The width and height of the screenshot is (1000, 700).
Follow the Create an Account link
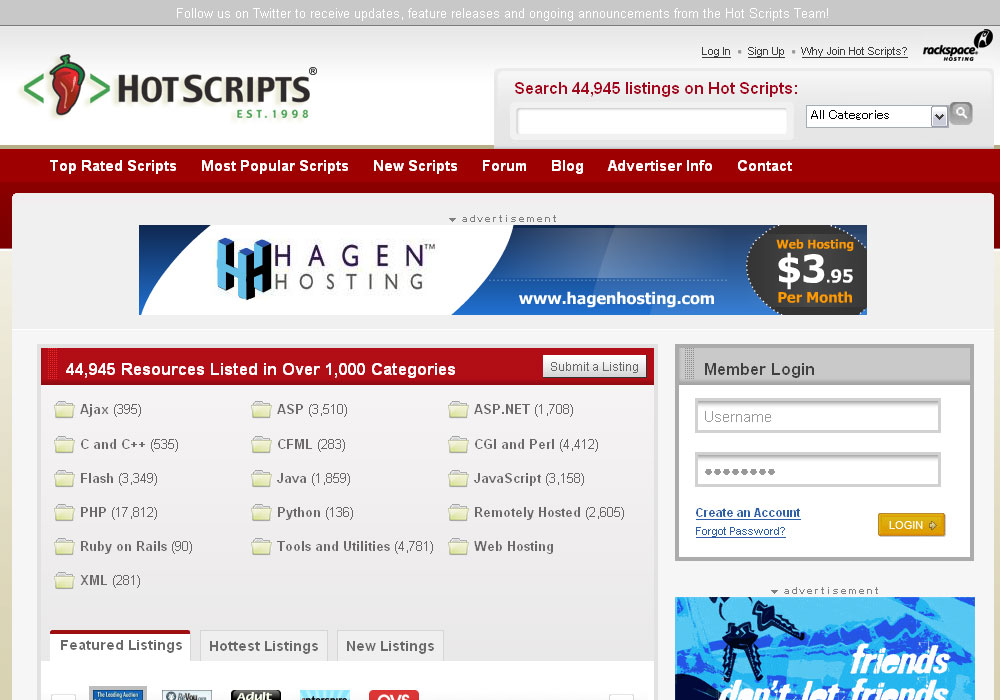(748, 513)
